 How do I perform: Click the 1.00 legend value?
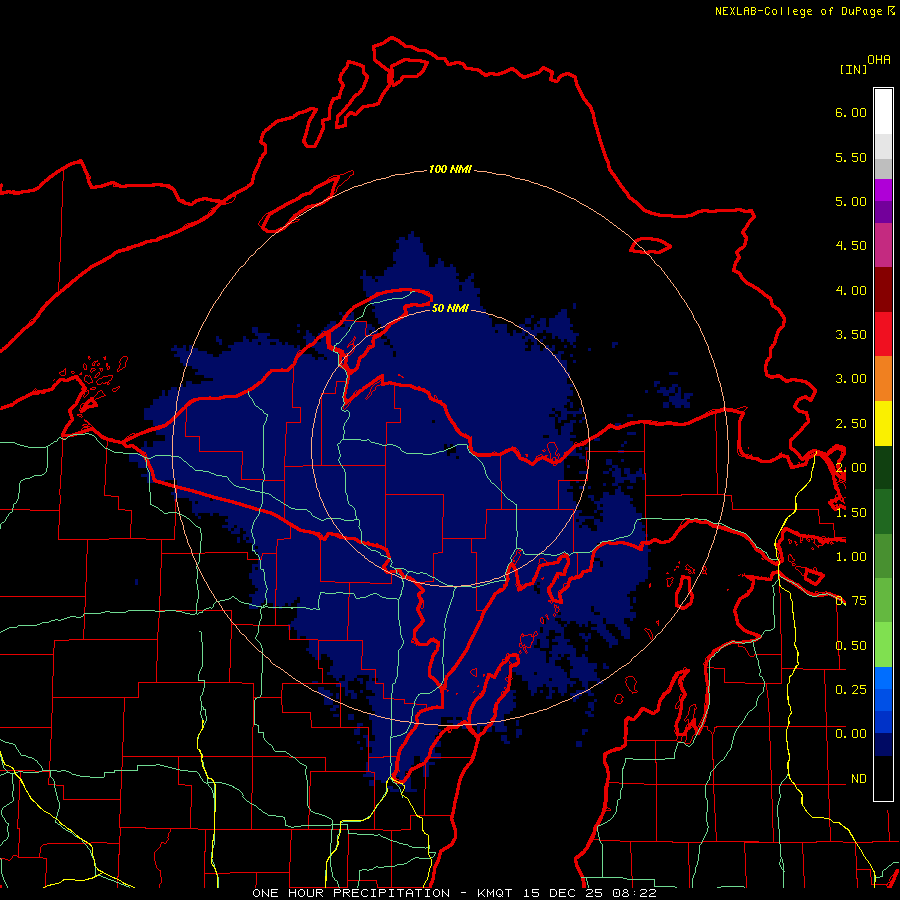coord(851,557)
